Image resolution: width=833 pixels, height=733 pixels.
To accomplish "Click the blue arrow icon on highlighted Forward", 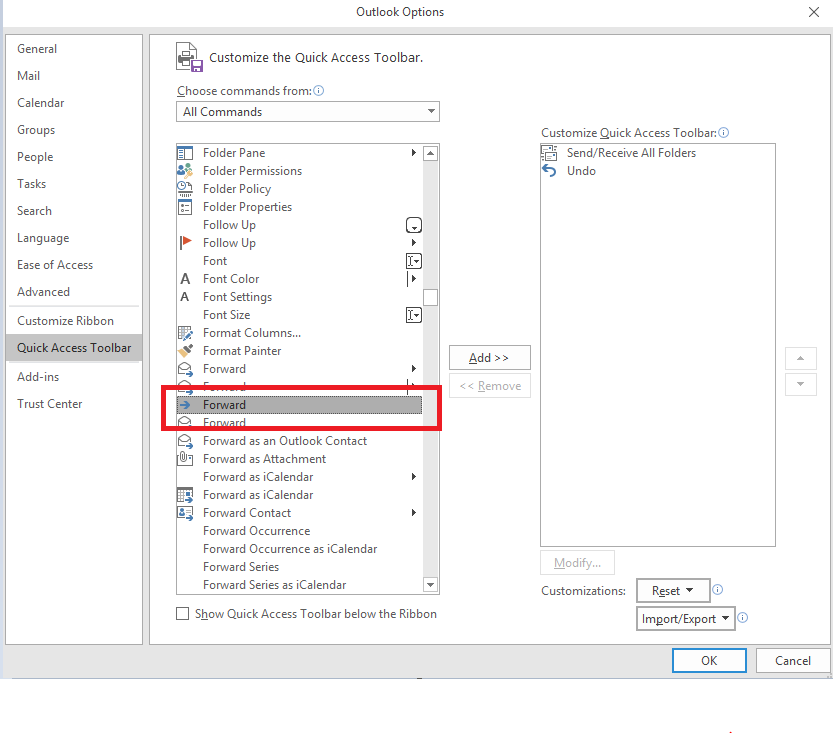I will point(185,405).
